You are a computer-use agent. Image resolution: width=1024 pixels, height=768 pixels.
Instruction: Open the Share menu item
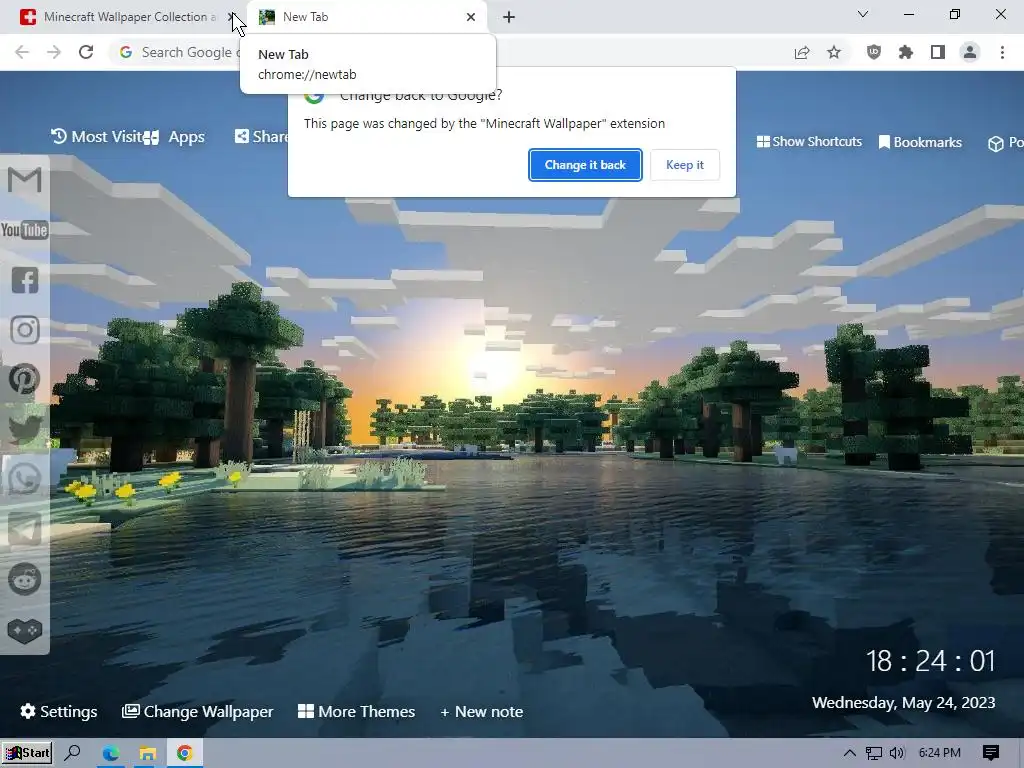click(261, 136)
